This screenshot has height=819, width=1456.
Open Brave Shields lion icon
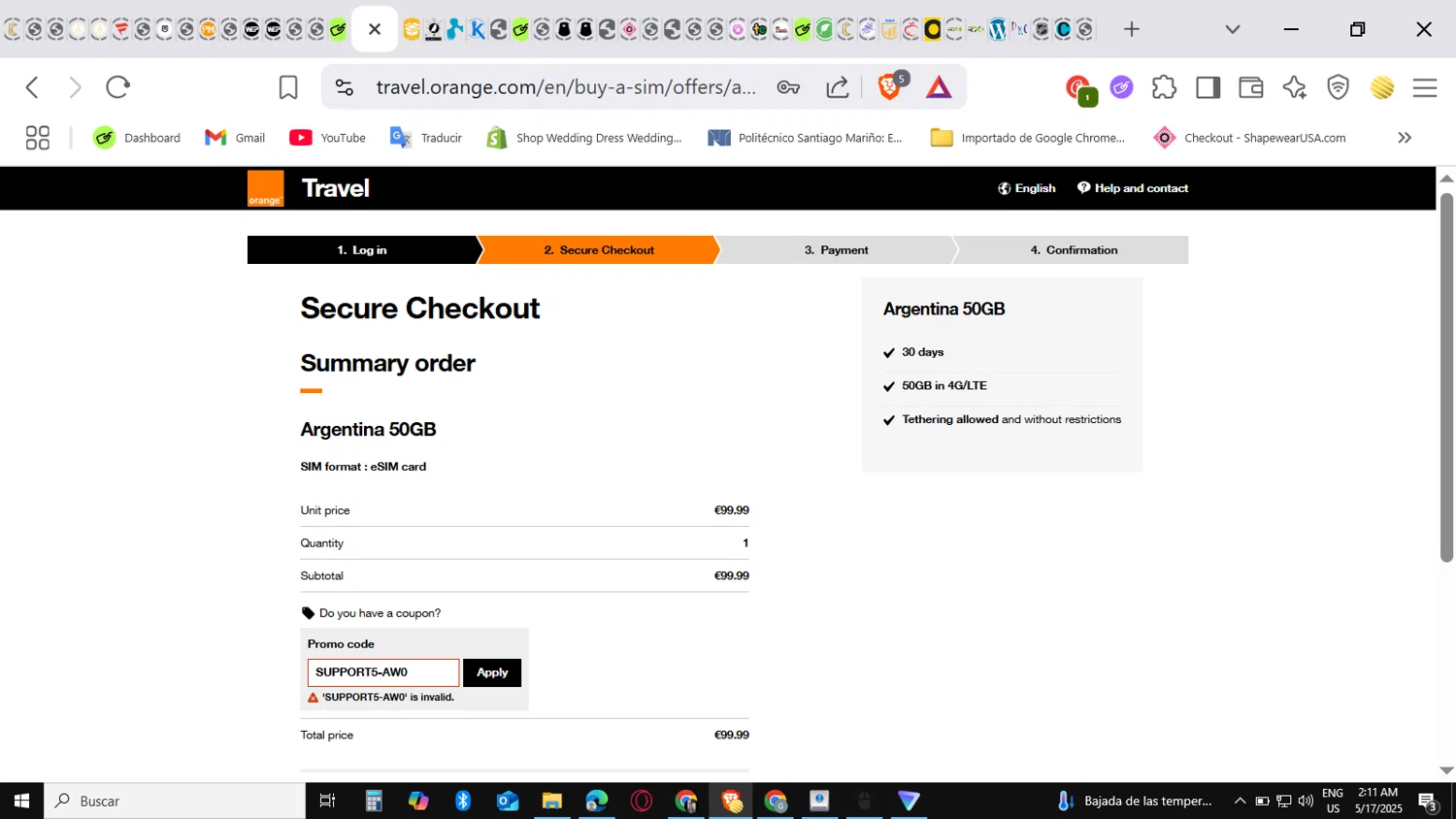click(889, 87)
